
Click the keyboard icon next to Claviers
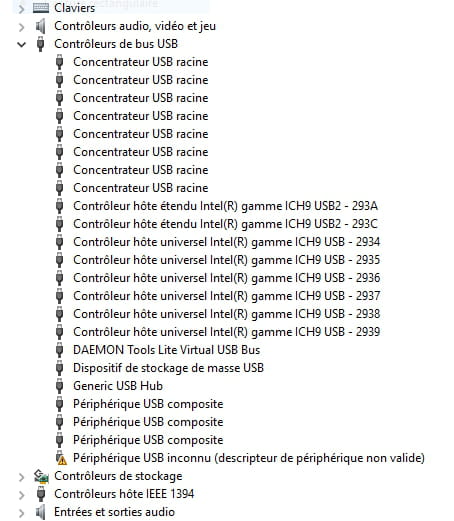41,8
